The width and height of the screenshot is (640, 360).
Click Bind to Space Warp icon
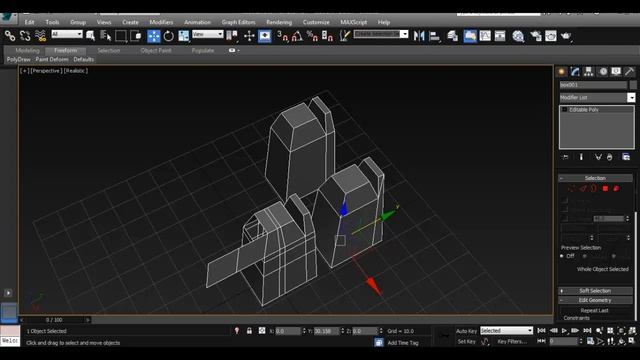[40, 36]
